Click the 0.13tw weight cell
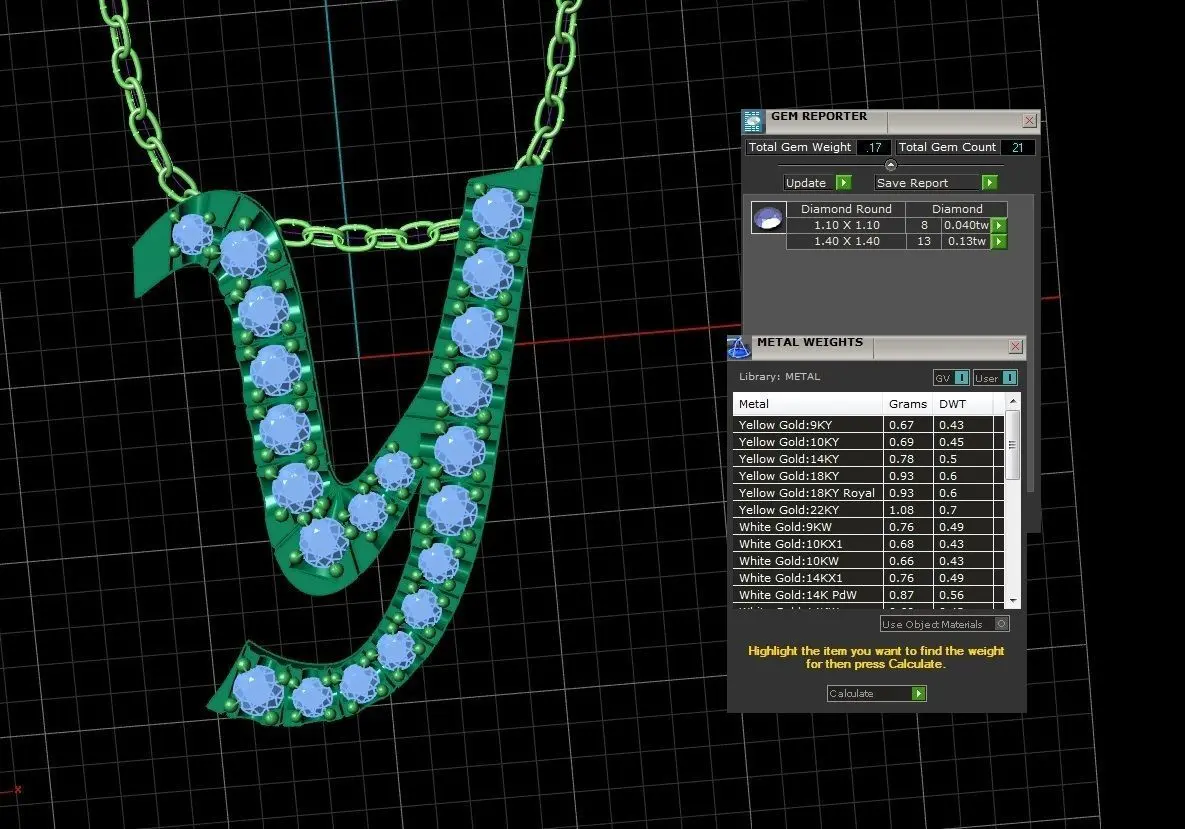This screenshot has width=1185, height=829. [x=966, y=242]
